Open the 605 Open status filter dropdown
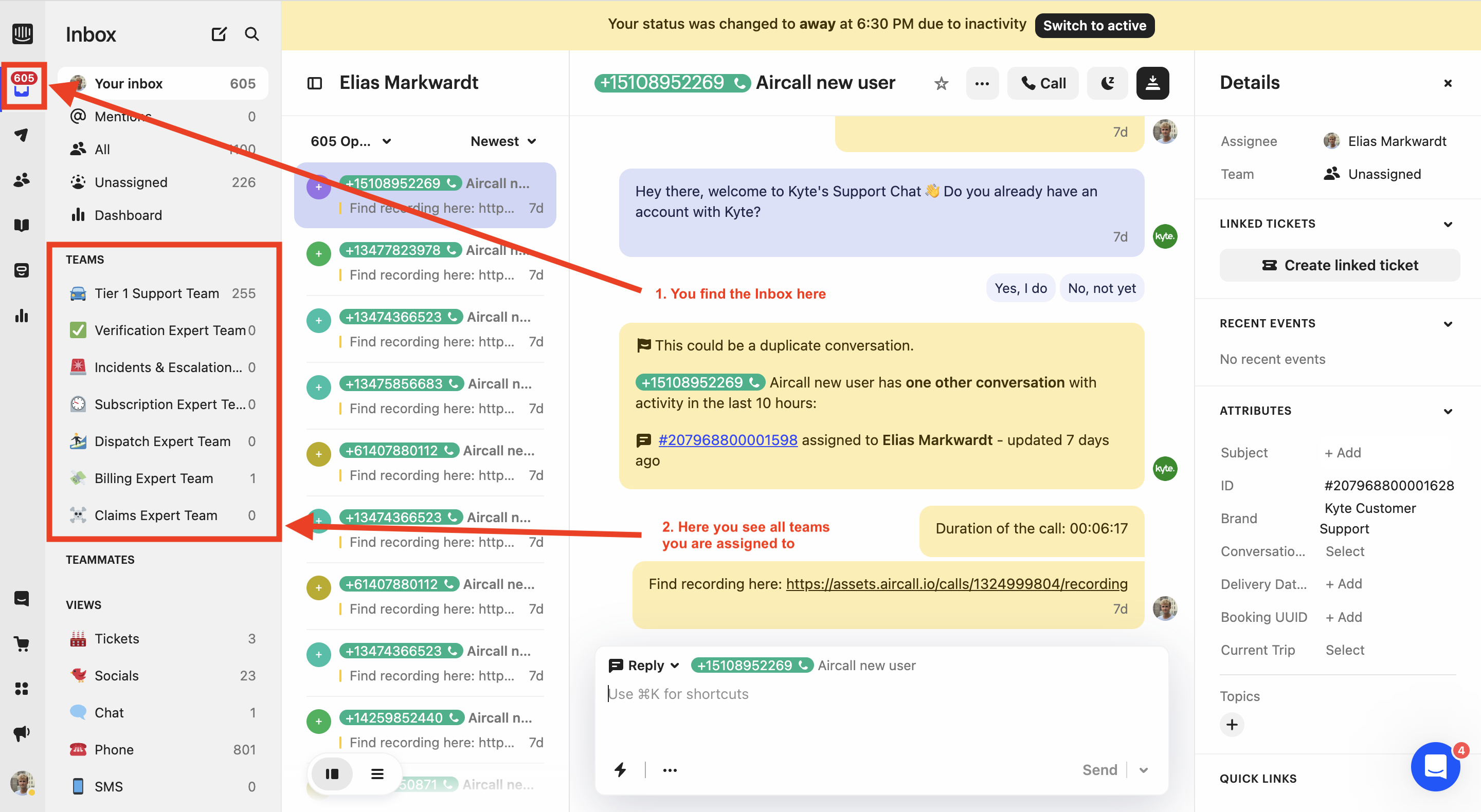Image resolution: width=1481 pixels, height=812 pixels. coord(351,141)
